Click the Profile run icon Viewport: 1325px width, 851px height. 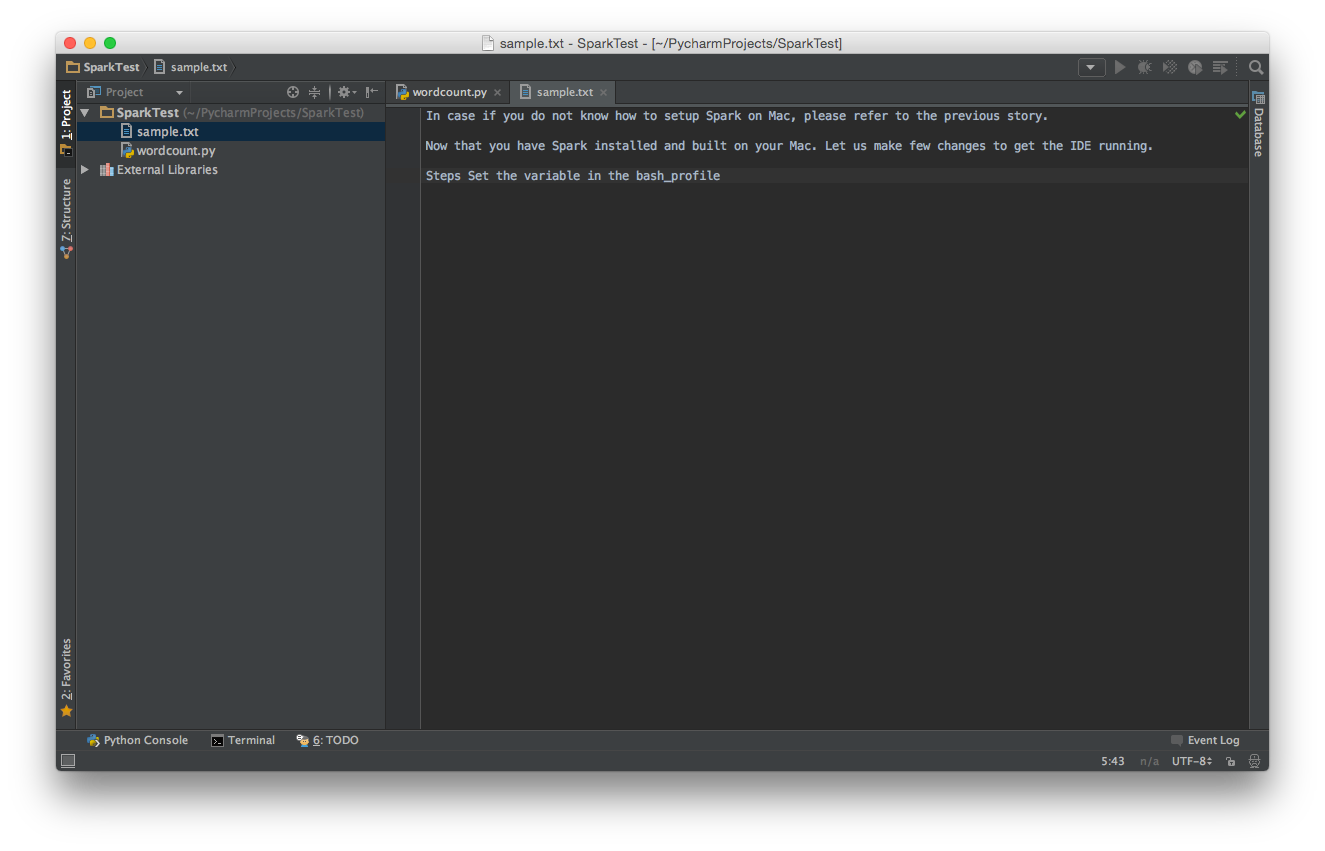(x=1195, y=67)
